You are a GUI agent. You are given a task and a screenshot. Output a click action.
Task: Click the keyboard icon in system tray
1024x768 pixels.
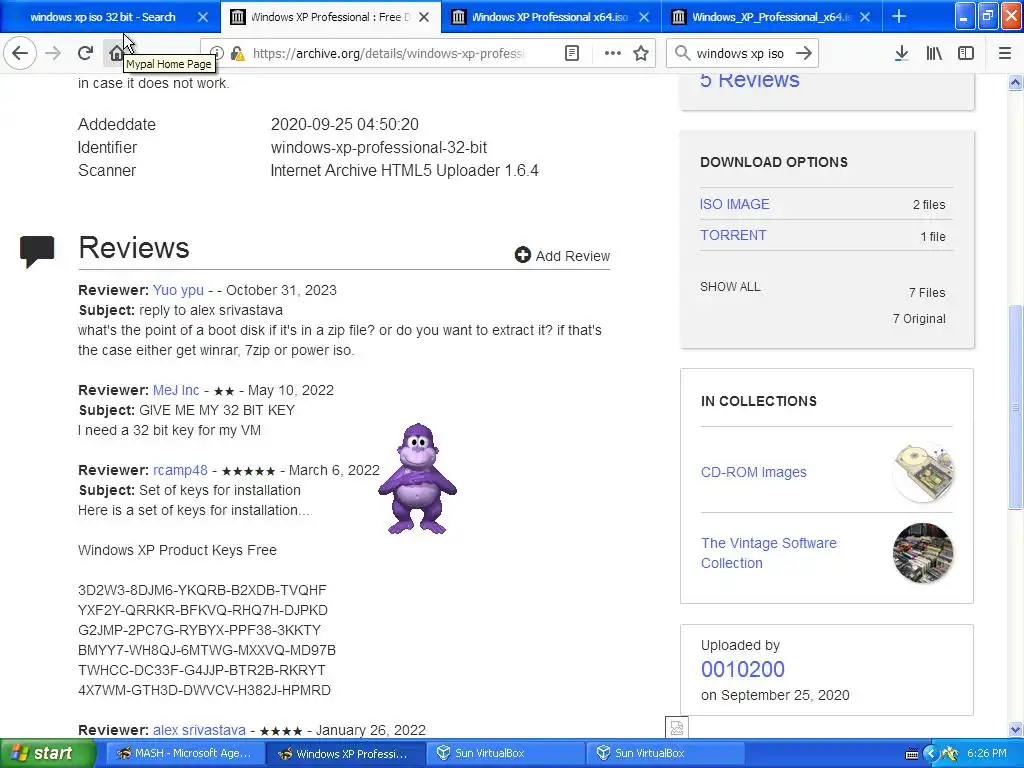pos(912,754)
